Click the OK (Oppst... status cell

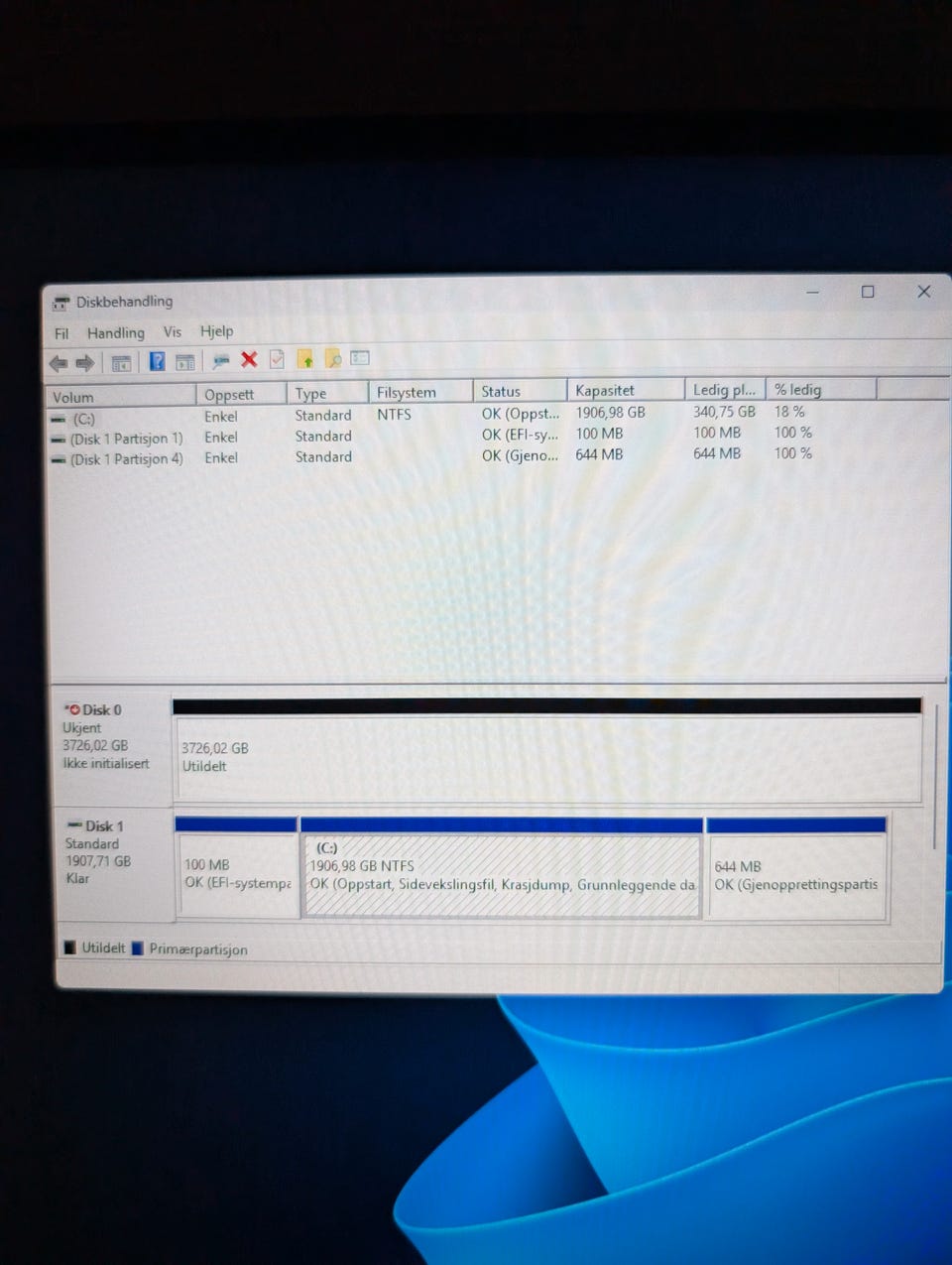tap(521, 413)
